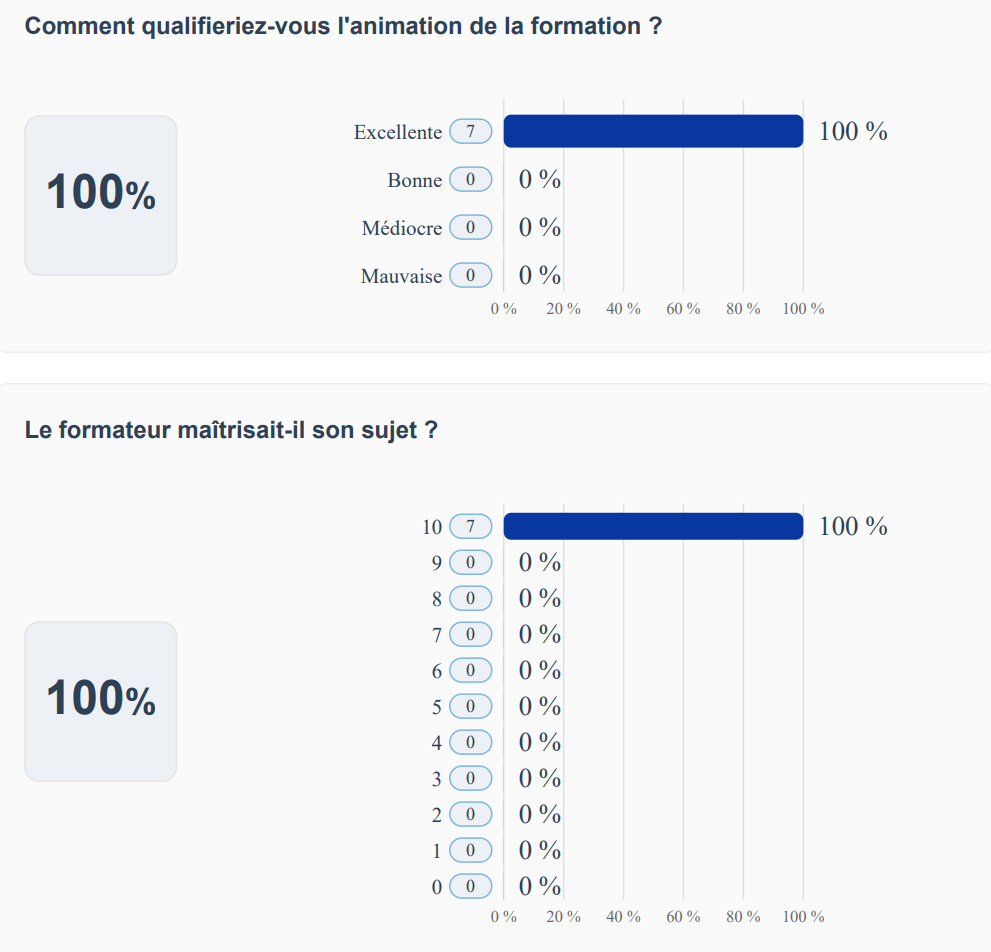991x952 pixels.
Task: Click the count badge next to Excellente
Action: (470, 132)
